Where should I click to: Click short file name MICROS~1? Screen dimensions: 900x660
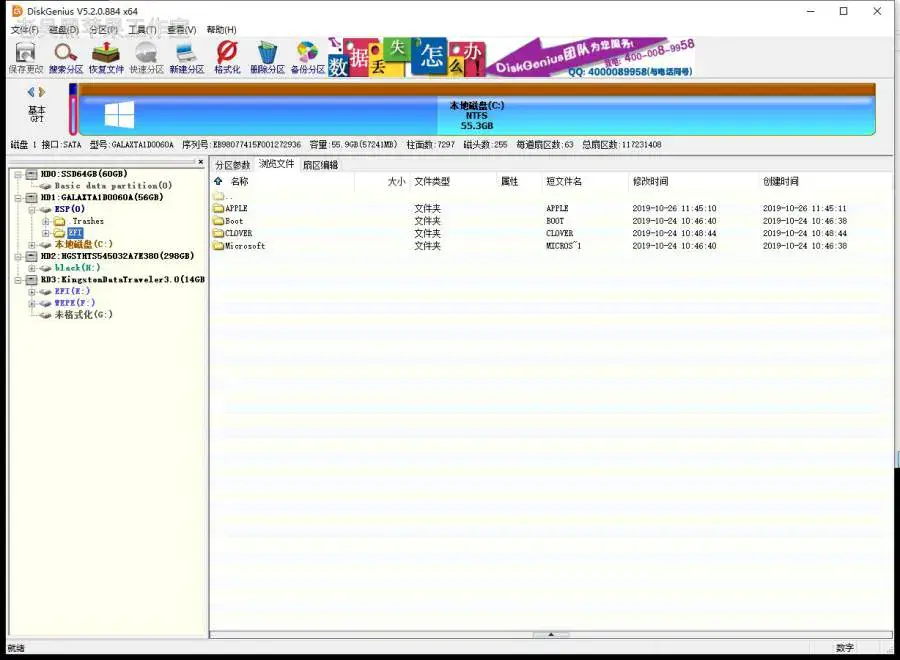click(563, 246)
